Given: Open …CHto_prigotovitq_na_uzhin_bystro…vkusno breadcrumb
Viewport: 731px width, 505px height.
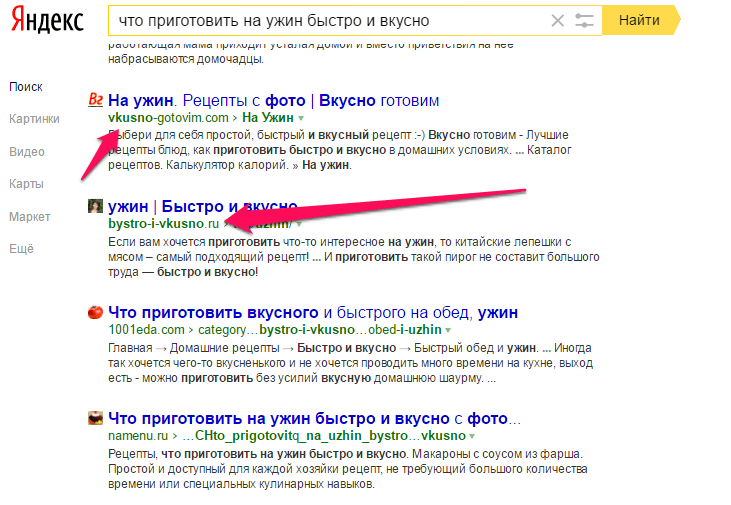Looking at the screenshot, I should (x=324, y=436).
